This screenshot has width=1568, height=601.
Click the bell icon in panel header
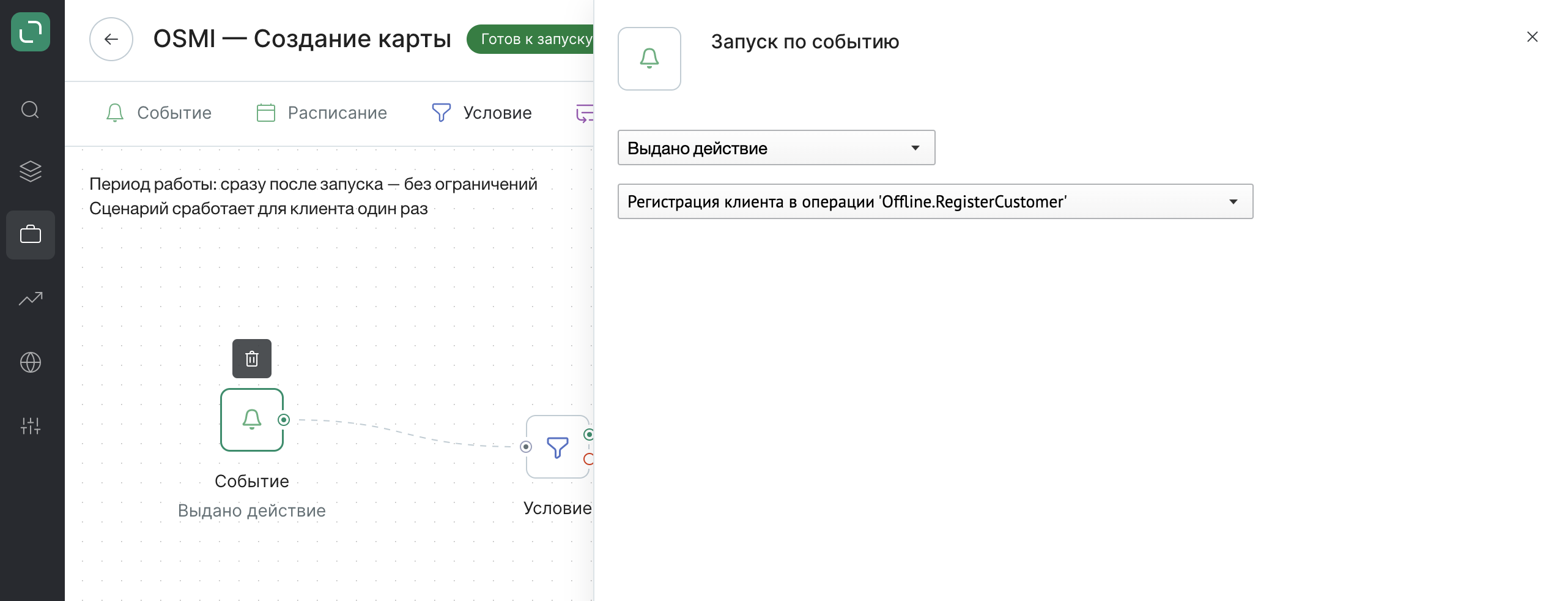coord(649,59)
